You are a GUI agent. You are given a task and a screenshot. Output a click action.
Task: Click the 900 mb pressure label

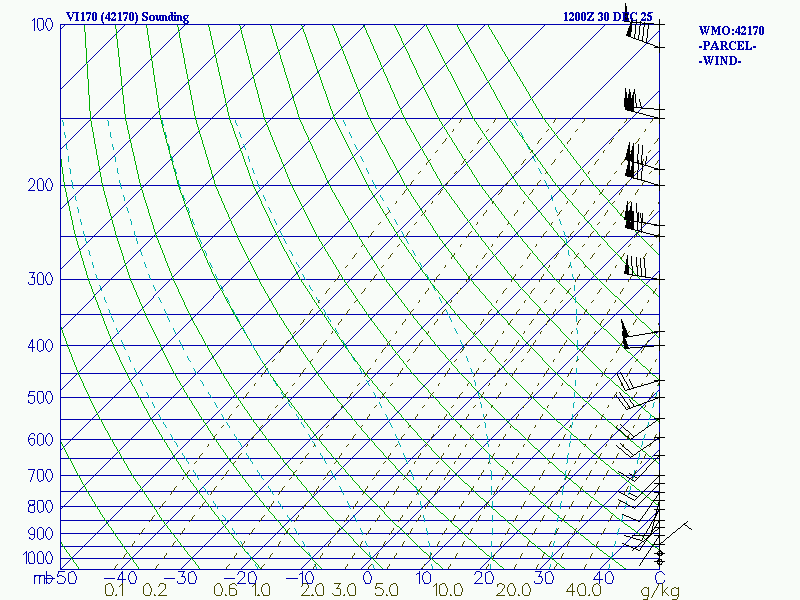click(40, 534)
